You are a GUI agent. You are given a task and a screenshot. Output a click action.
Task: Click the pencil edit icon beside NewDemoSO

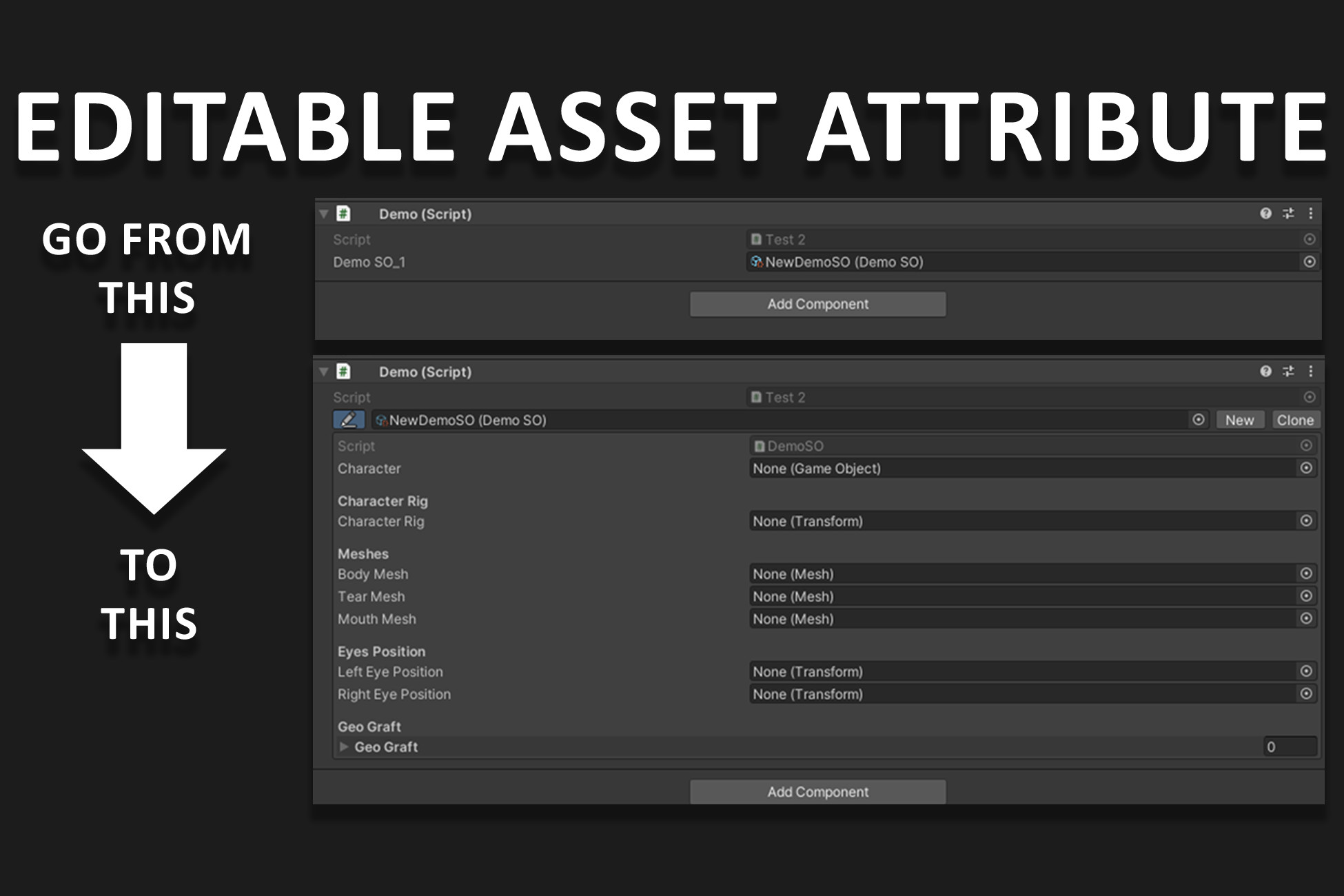pos(348,420)
